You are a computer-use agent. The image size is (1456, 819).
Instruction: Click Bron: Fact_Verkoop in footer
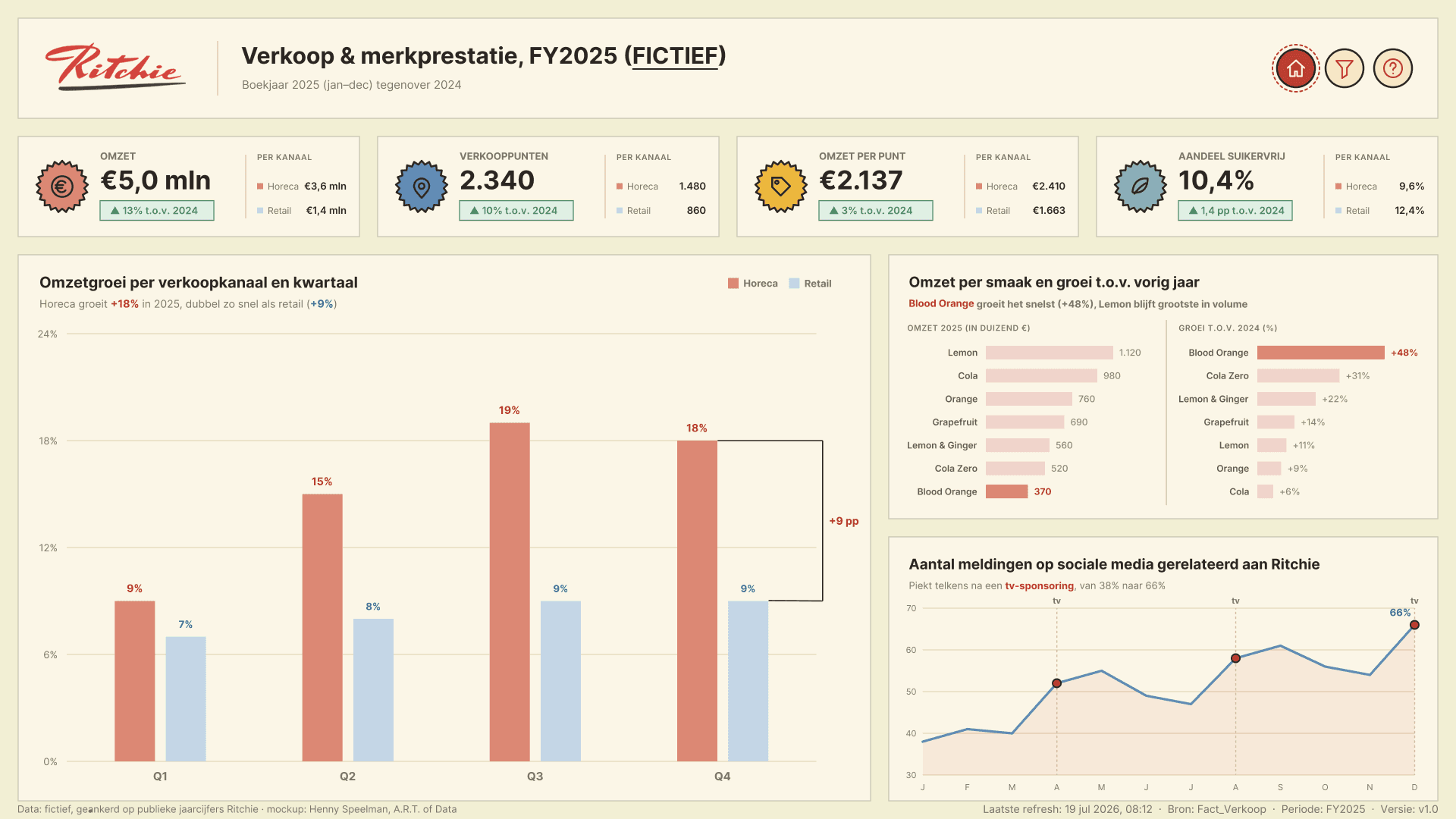pos(1216,809)
